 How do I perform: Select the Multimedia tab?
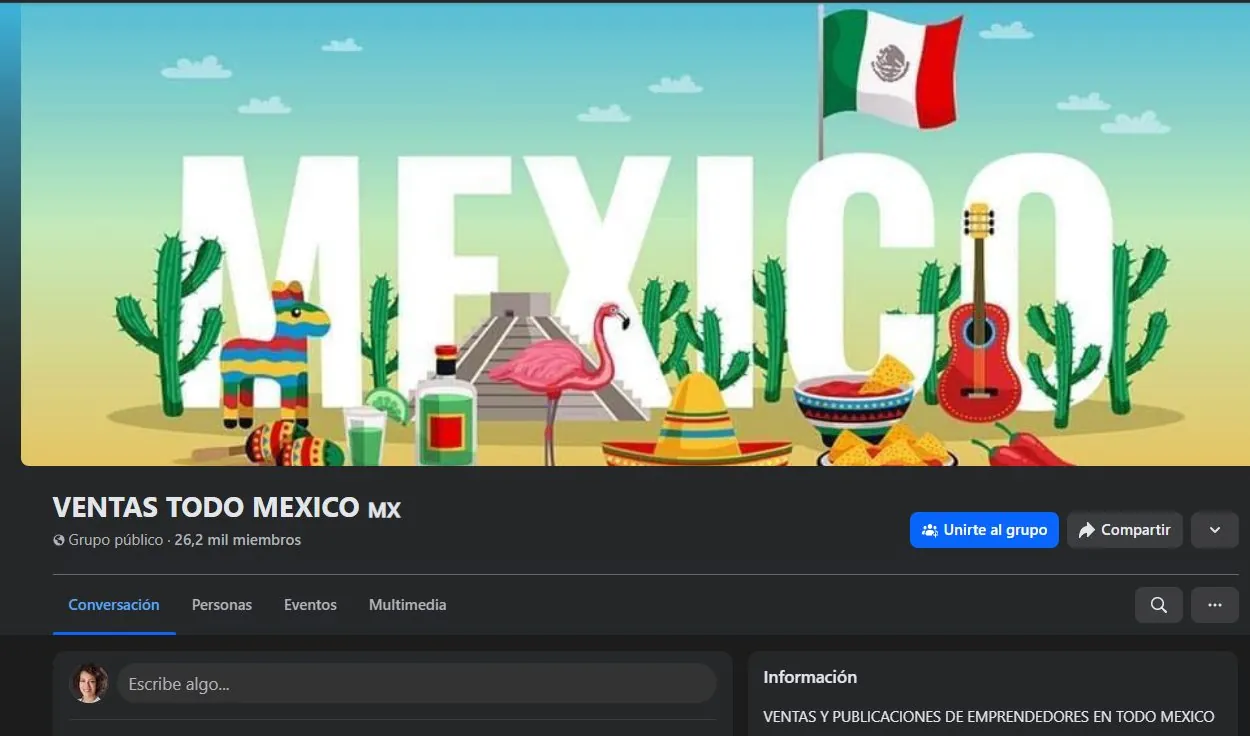coord(407,604)
